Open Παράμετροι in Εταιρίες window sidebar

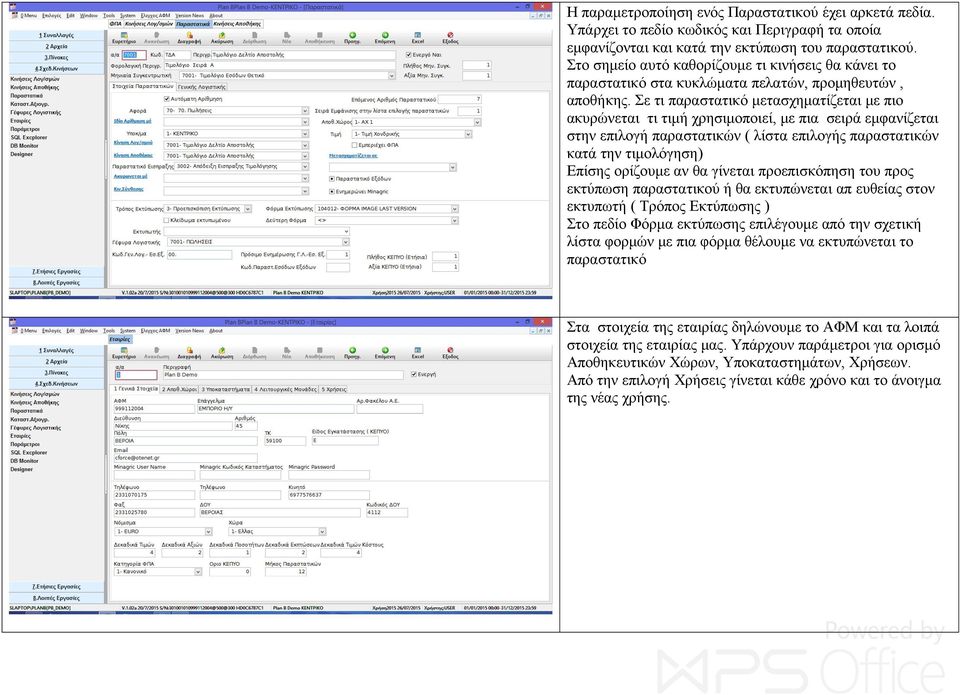point(25,445)
